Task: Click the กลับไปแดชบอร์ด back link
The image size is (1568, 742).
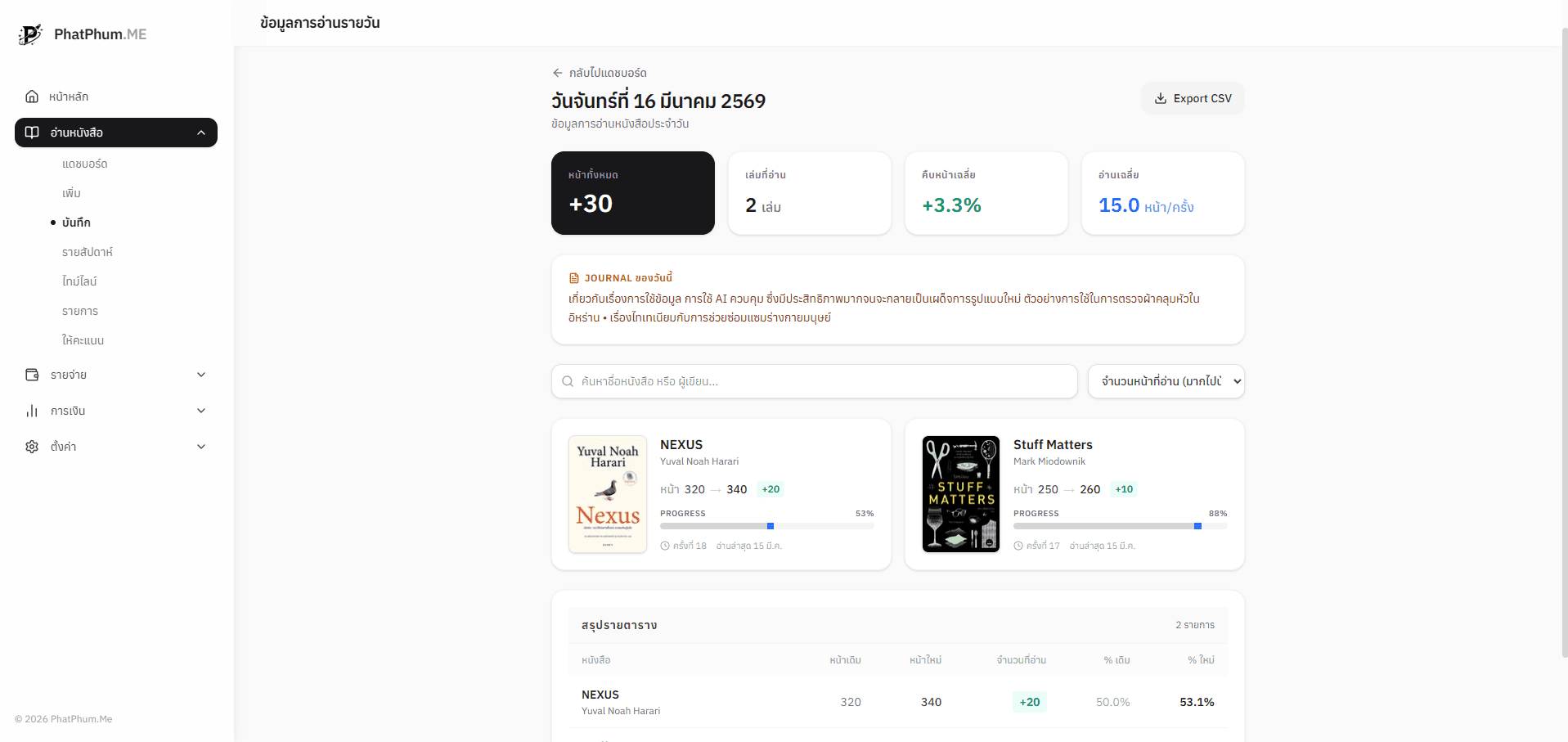Action: point(608,73)
